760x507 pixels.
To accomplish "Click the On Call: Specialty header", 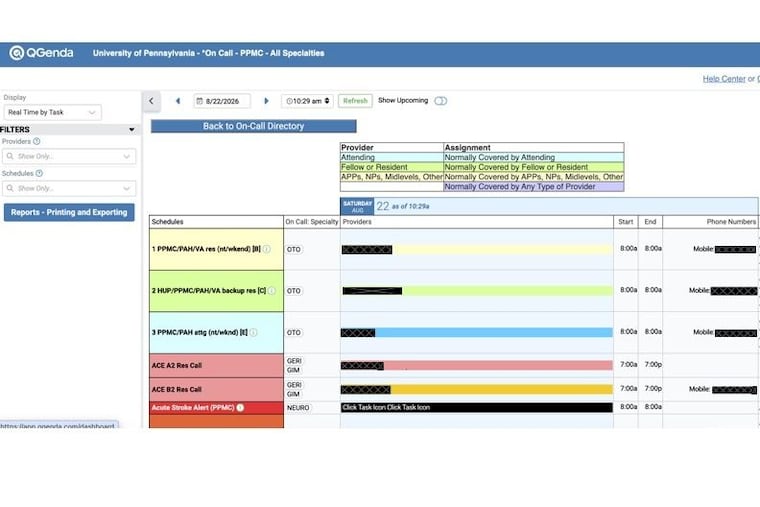I will [x=312, y=222].
